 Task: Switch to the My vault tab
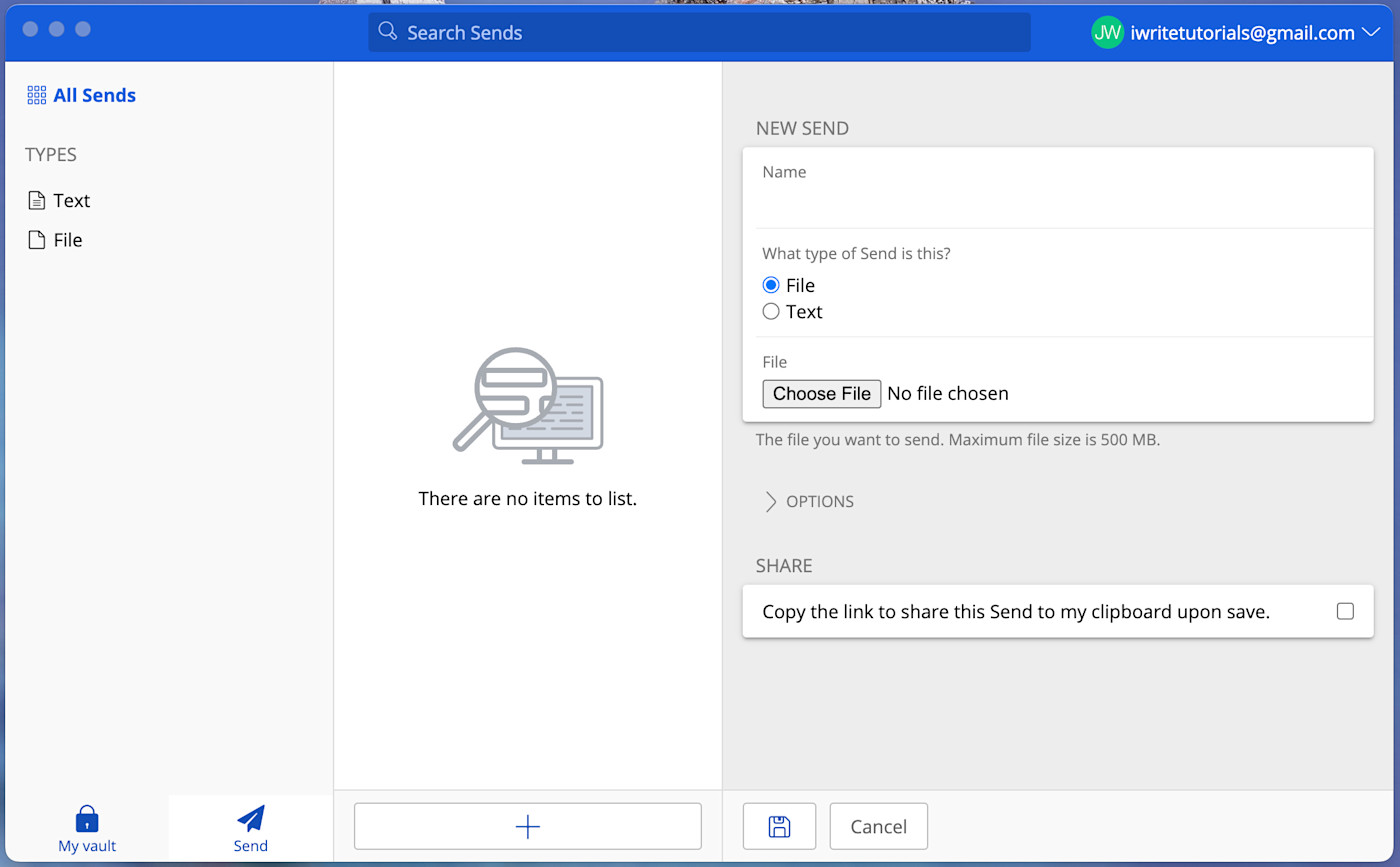click(x=87, y=826)
